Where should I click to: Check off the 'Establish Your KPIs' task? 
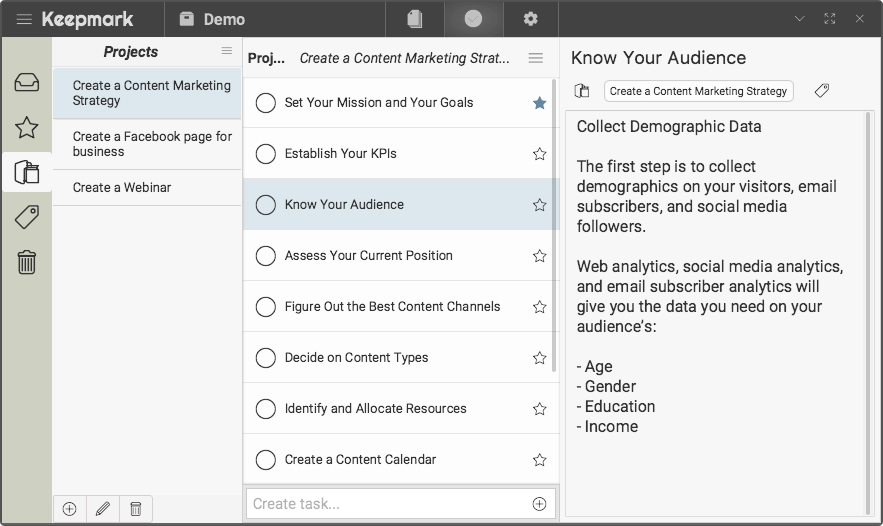(266, 154)
